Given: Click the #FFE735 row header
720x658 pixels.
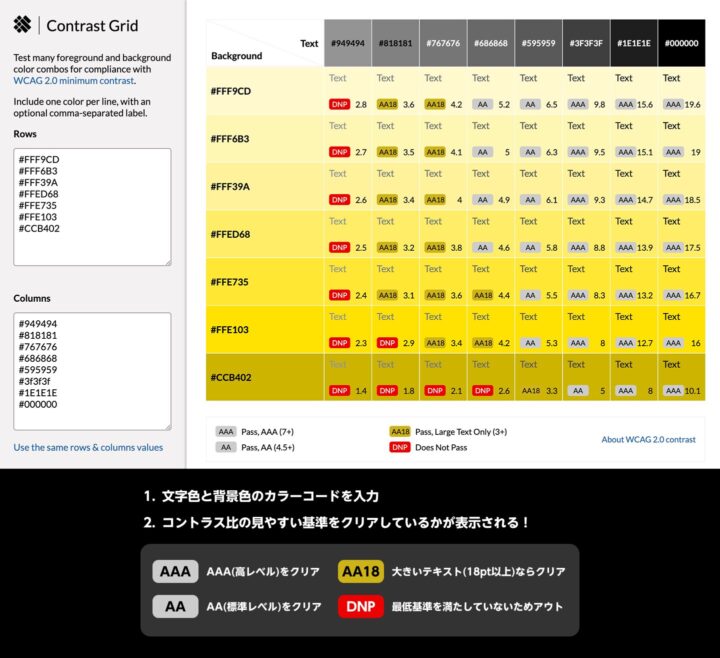Looking at the screenshot, I should tap(265, 282).
